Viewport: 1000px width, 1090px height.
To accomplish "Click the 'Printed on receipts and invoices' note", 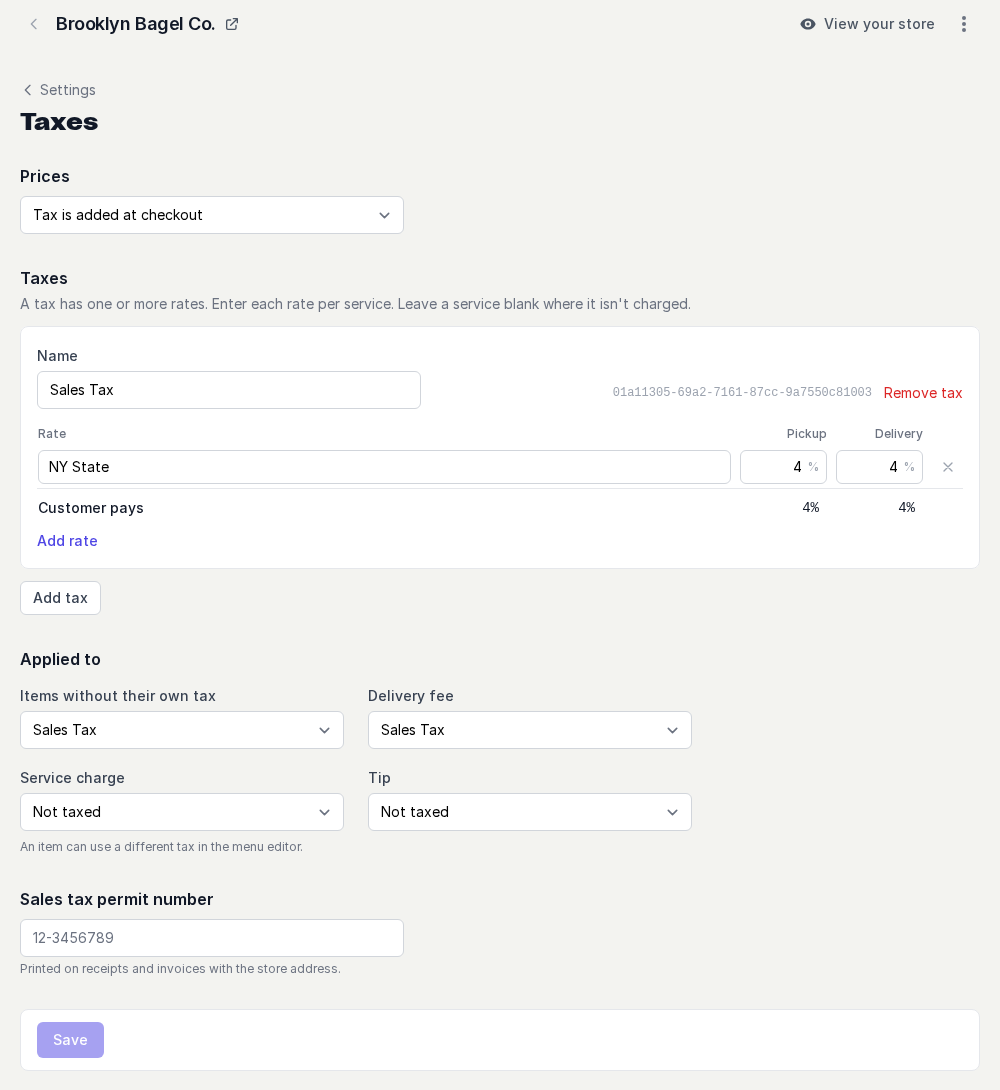I will pyautogui.click(x=180, y=969).
